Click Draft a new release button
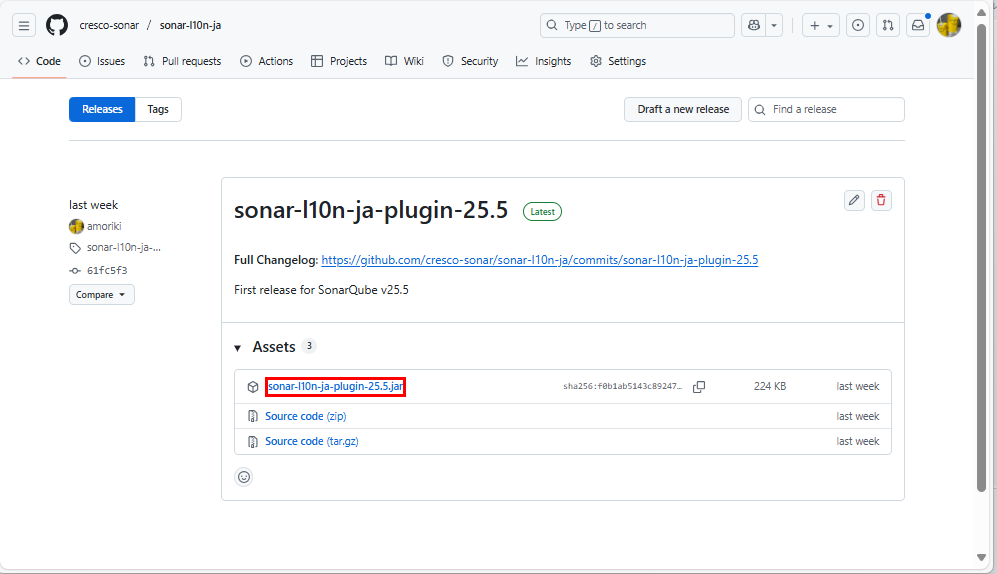The width and height of the screenshot is (997, 574). 683,109
